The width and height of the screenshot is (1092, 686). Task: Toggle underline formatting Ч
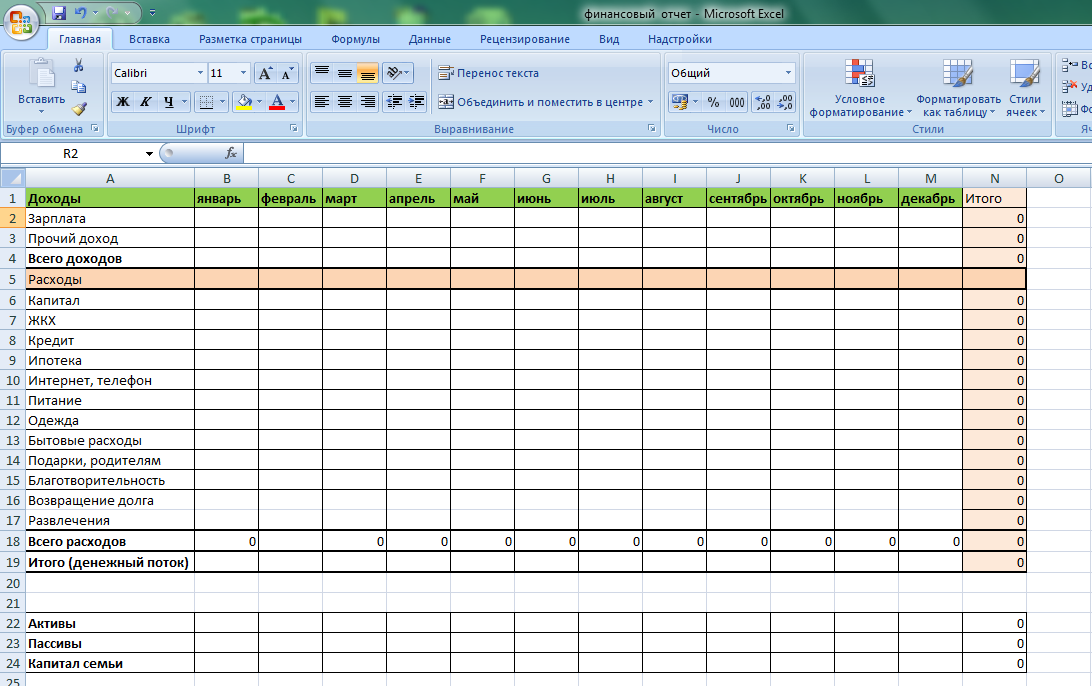coord(169,102)
